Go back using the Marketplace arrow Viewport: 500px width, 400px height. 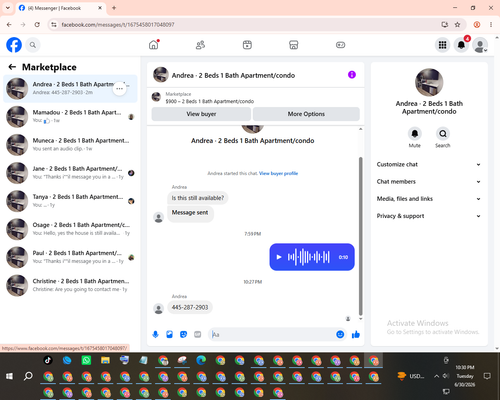(12, 67)
